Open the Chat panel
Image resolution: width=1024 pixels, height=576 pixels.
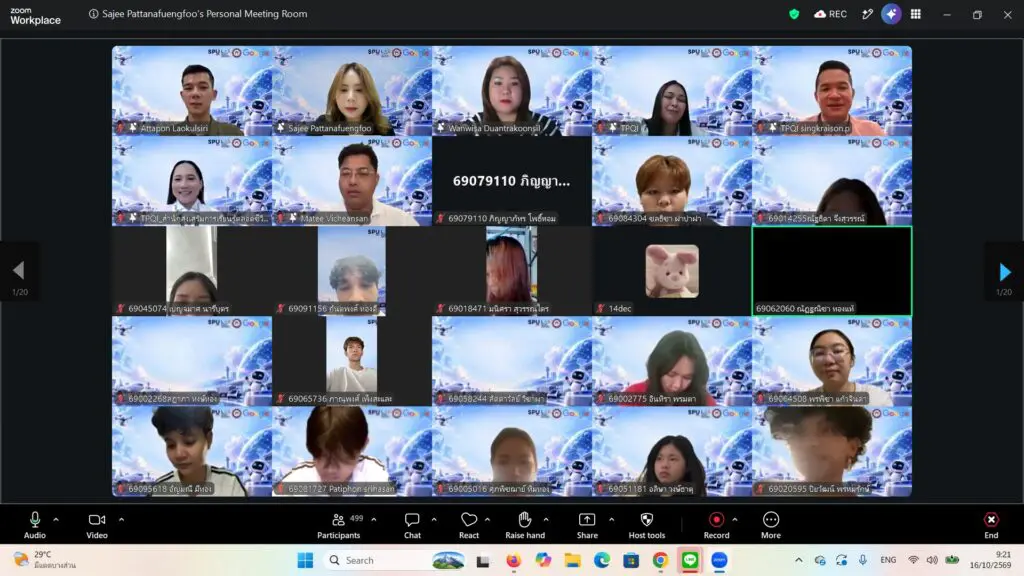point(412,526)
